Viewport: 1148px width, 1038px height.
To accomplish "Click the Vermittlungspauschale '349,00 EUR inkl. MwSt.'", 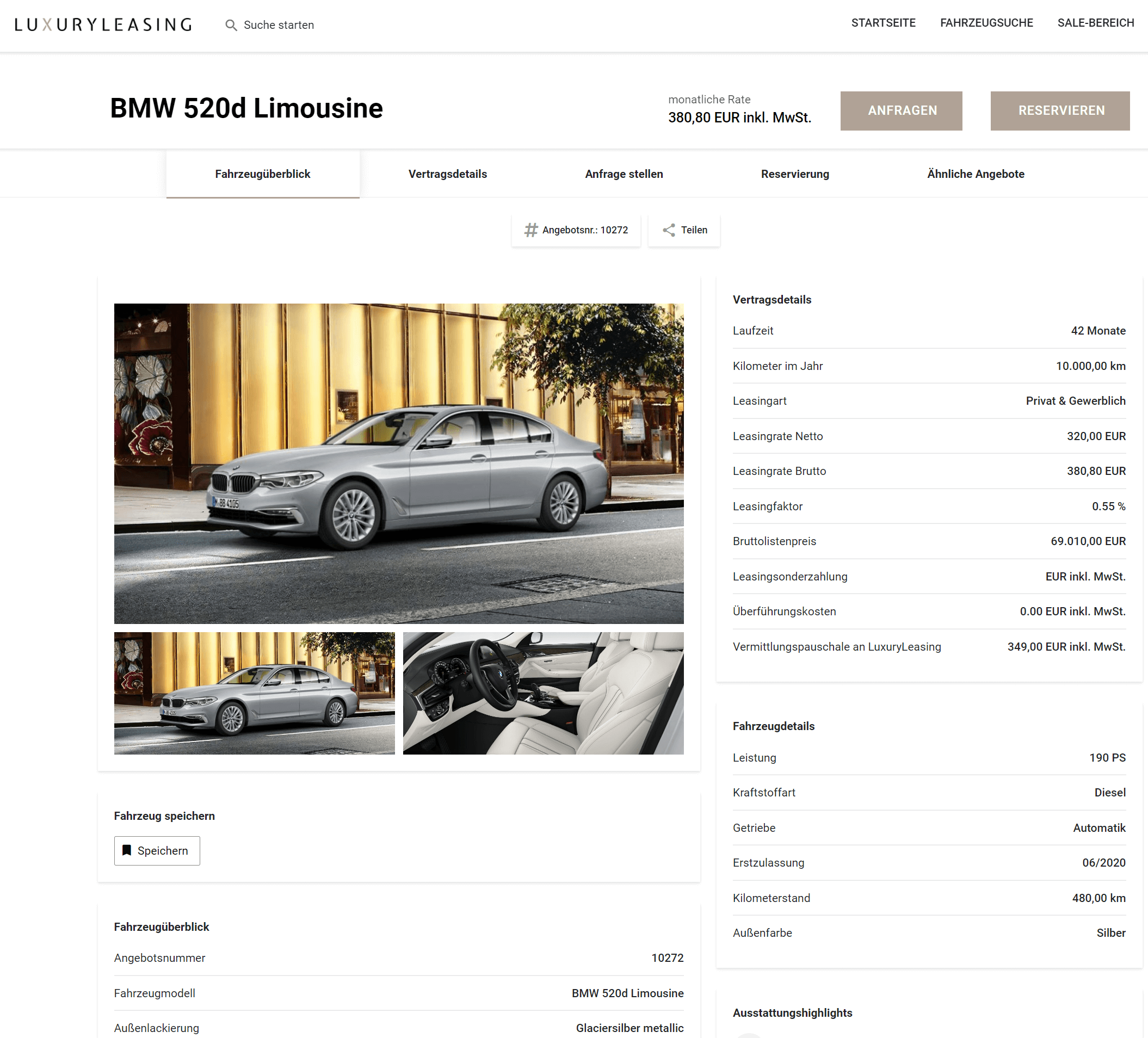I will pos(1066,647).
